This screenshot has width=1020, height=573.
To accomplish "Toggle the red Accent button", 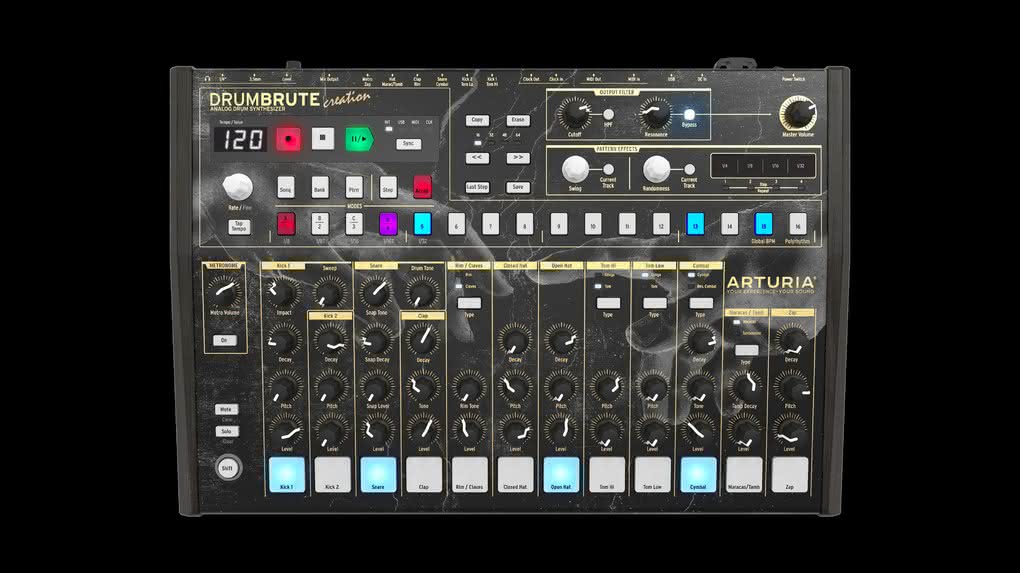I will [x=422, y=188].
